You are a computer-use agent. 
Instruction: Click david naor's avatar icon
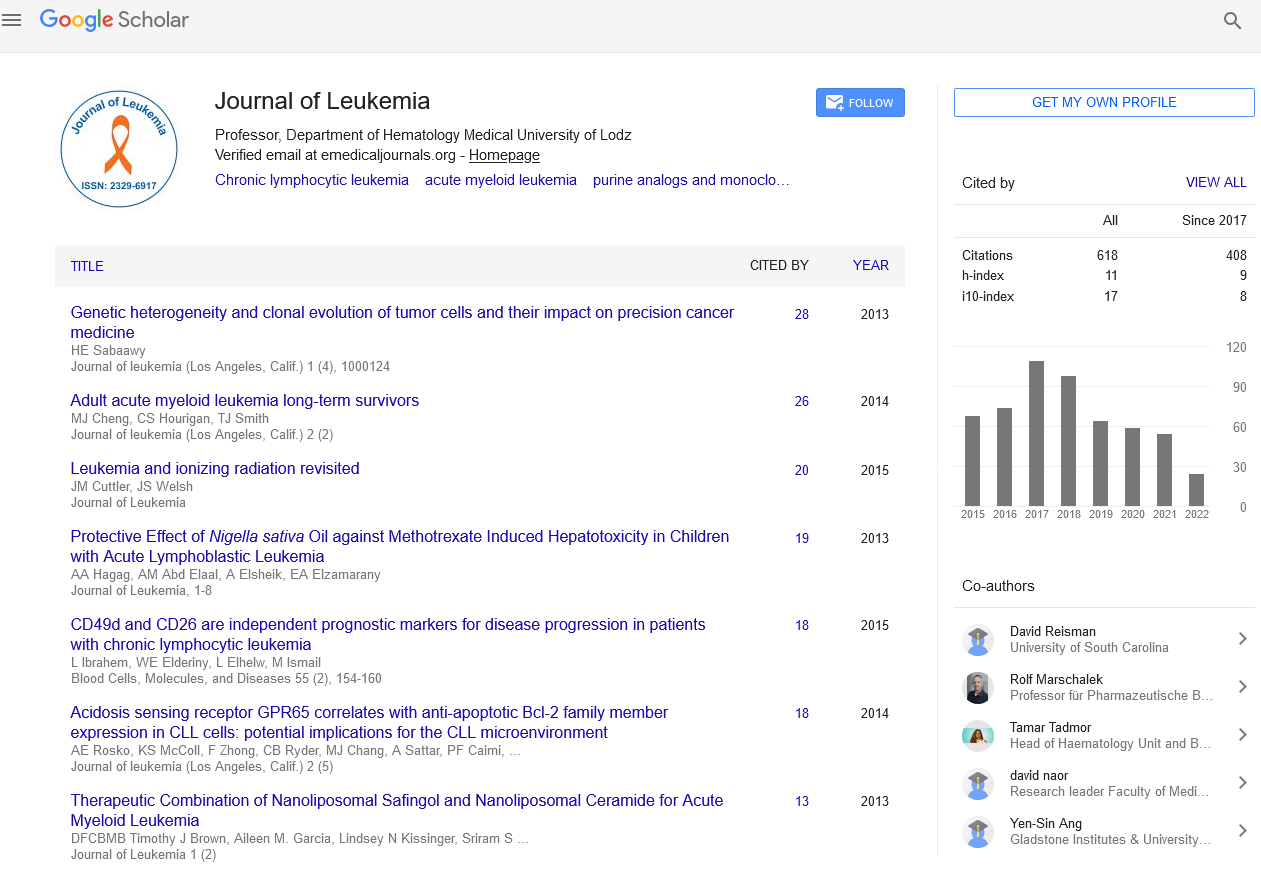pyautogui.click(x=977, y=784)
